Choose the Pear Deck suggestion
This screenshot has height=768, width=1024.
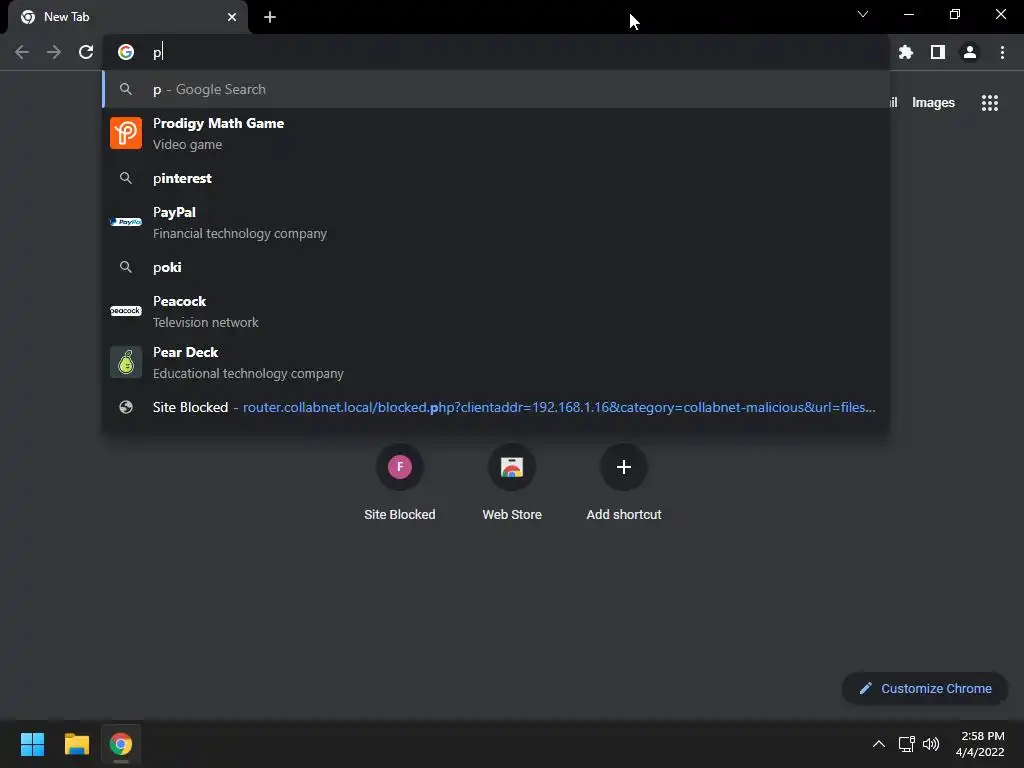pyautogui.click(x=496, y=362)
